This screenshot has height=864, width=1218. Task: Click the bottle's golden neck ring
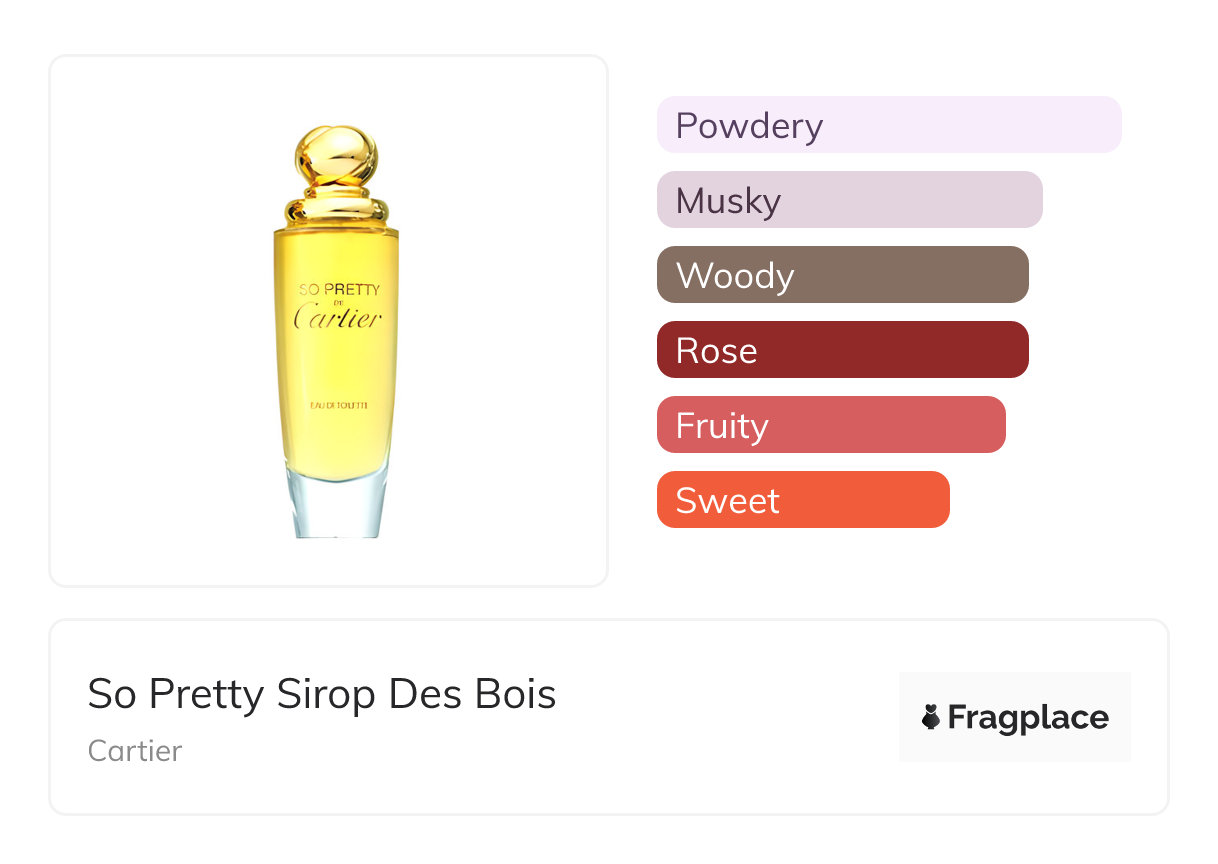click(x=338, y=213)
